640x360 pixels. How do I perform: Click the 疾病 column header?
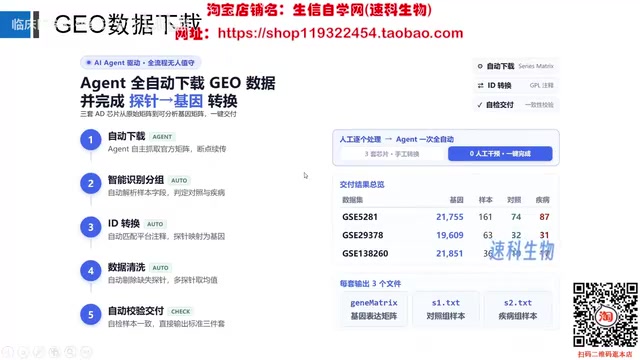[542, 200]
